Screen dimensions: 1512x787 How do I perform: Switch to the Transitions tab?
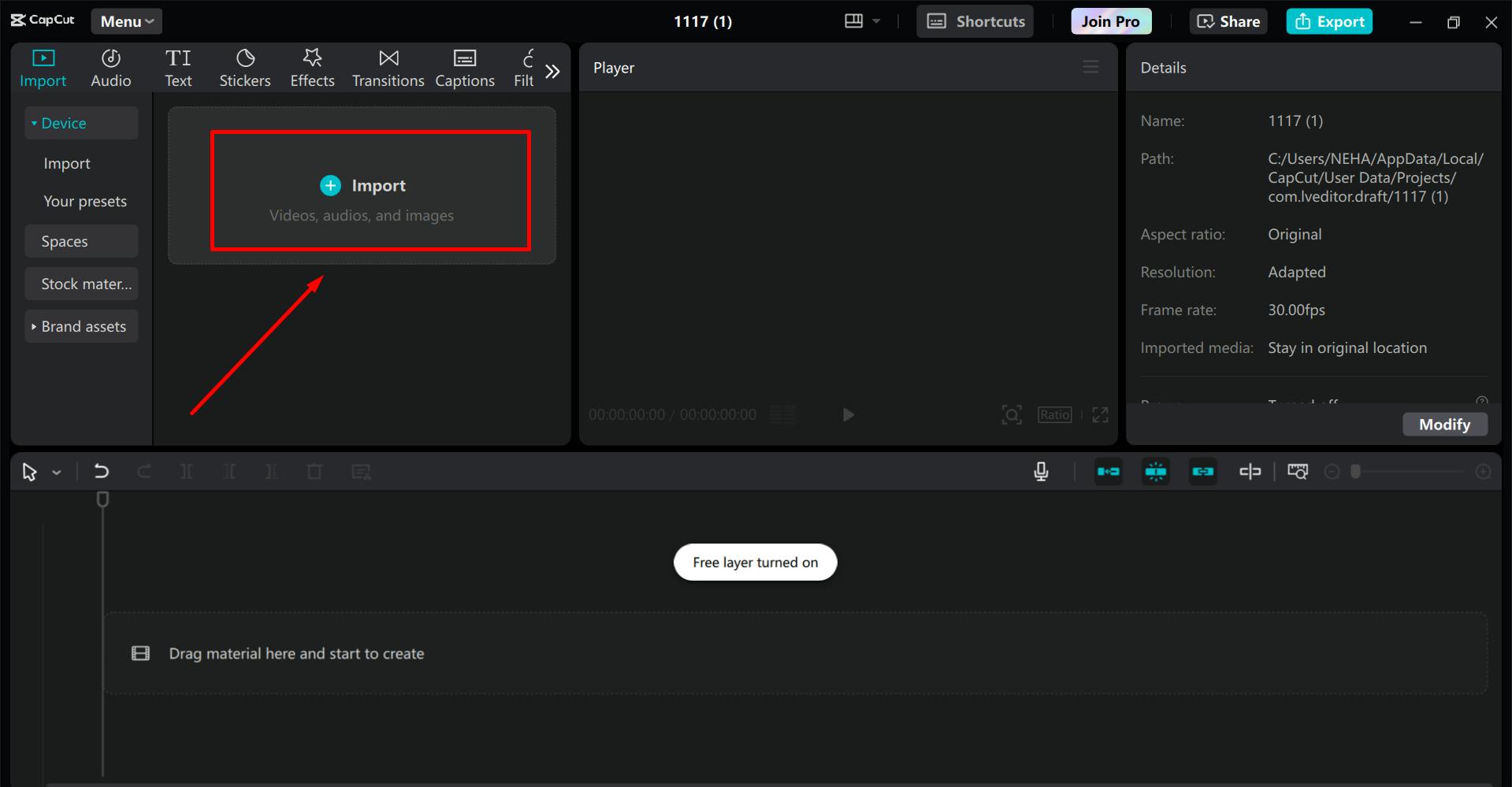tap(388, 68)
